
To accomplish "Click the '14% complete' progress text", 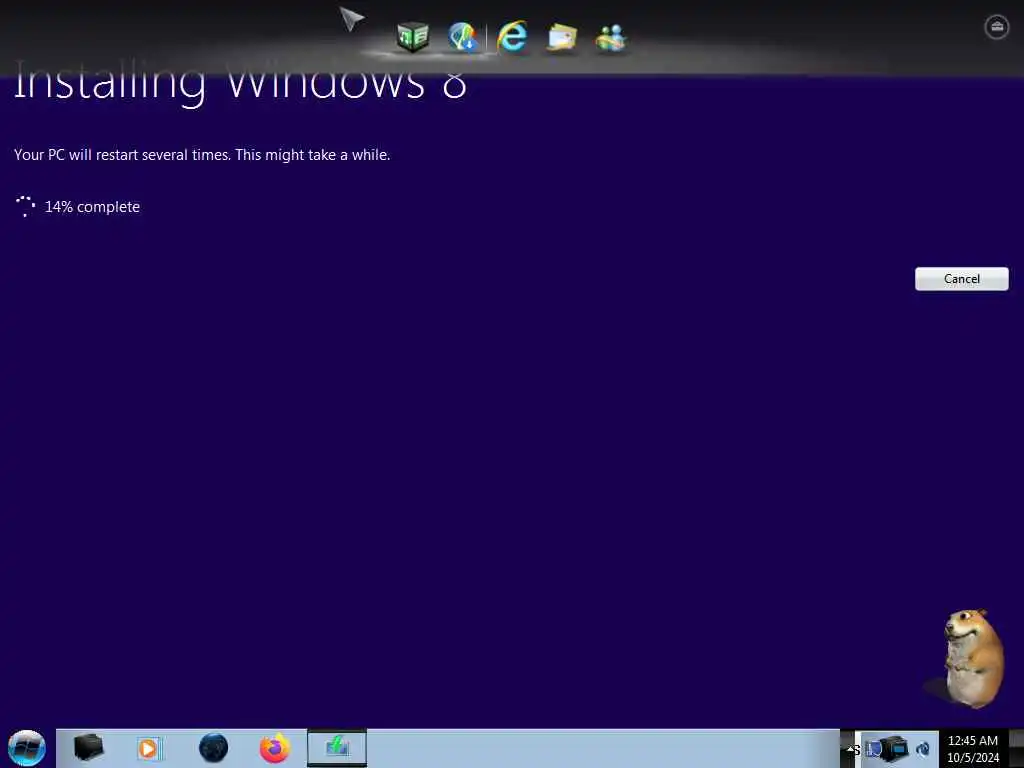I will (x=92, y=207).
